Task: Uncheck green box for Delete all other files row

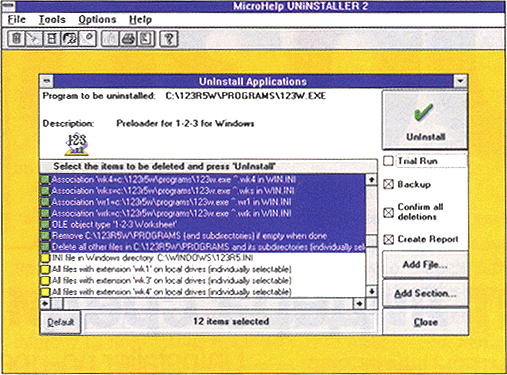Action: pos(45,247)
